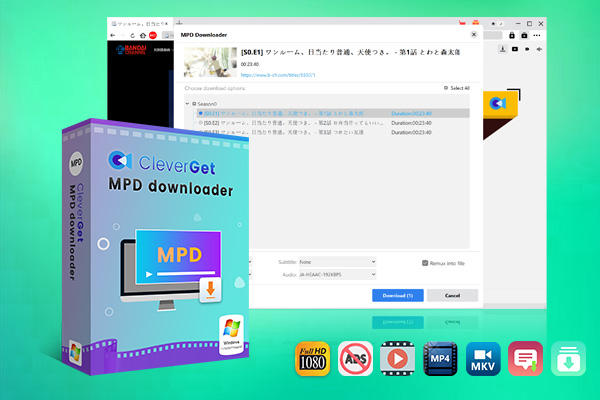The image size is (600, 400).
Task: Toggle the Select All checkbox
Action: 447,89
